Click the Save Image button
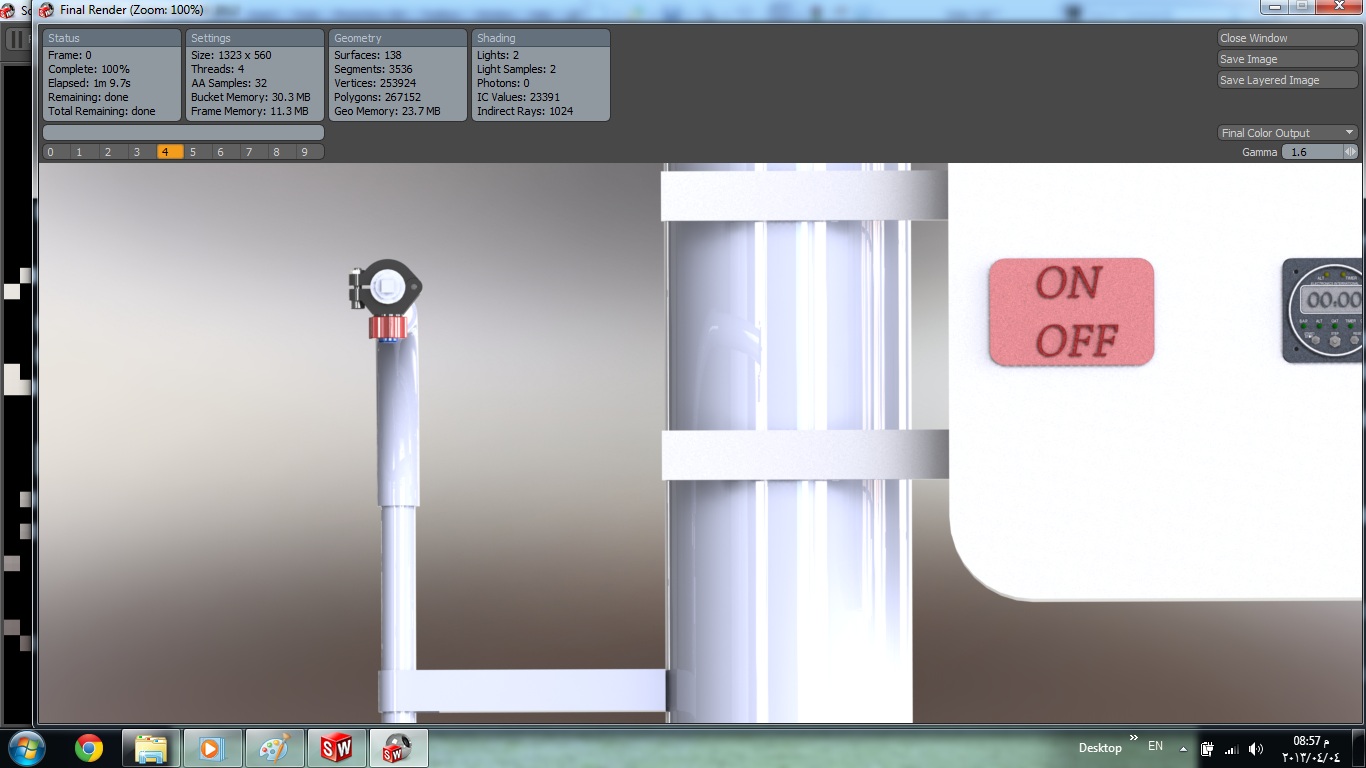The height and width of the screenshot is (768, 1366). click(1287, 59)
